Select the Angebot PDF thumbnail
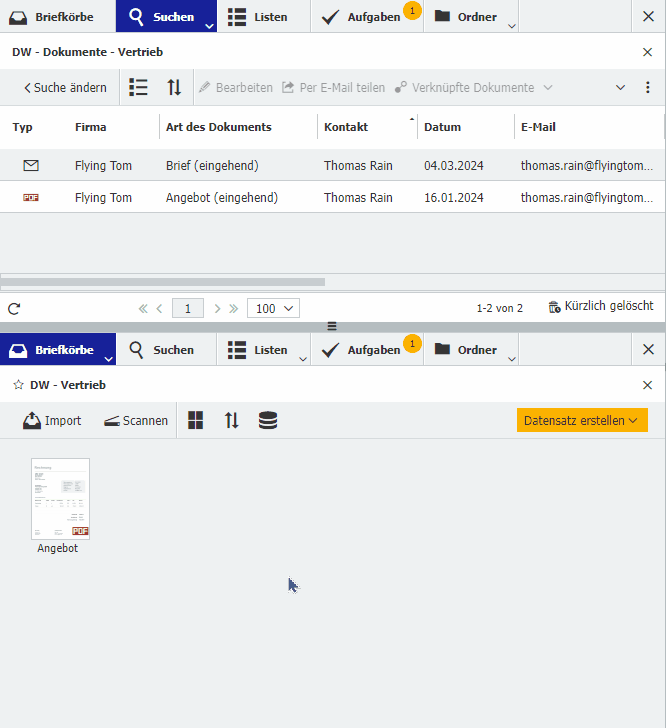The height and width of the screenshot is (728, 666). pos(60,500)
